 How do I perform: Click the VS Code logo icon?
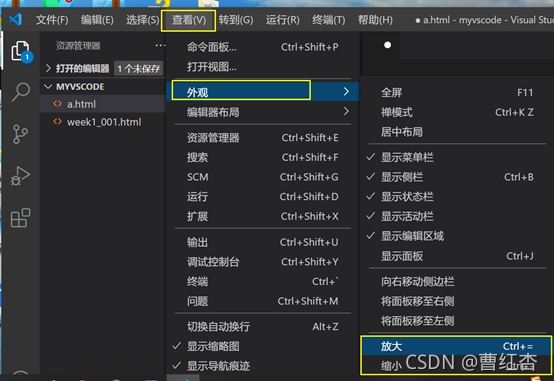[x=16, y=19]
